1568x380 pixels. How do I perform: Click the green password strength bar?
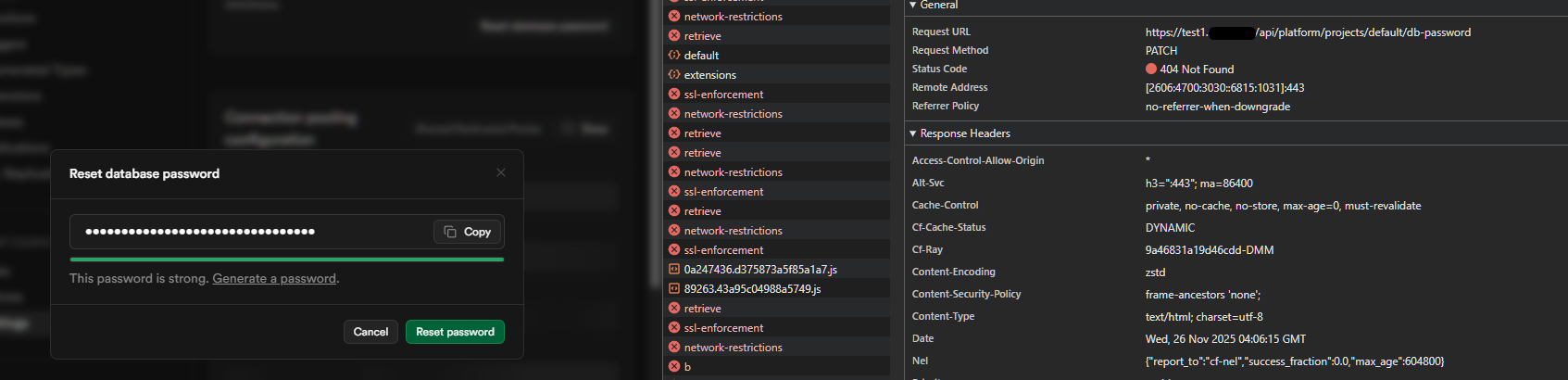[x=287, y=260]
